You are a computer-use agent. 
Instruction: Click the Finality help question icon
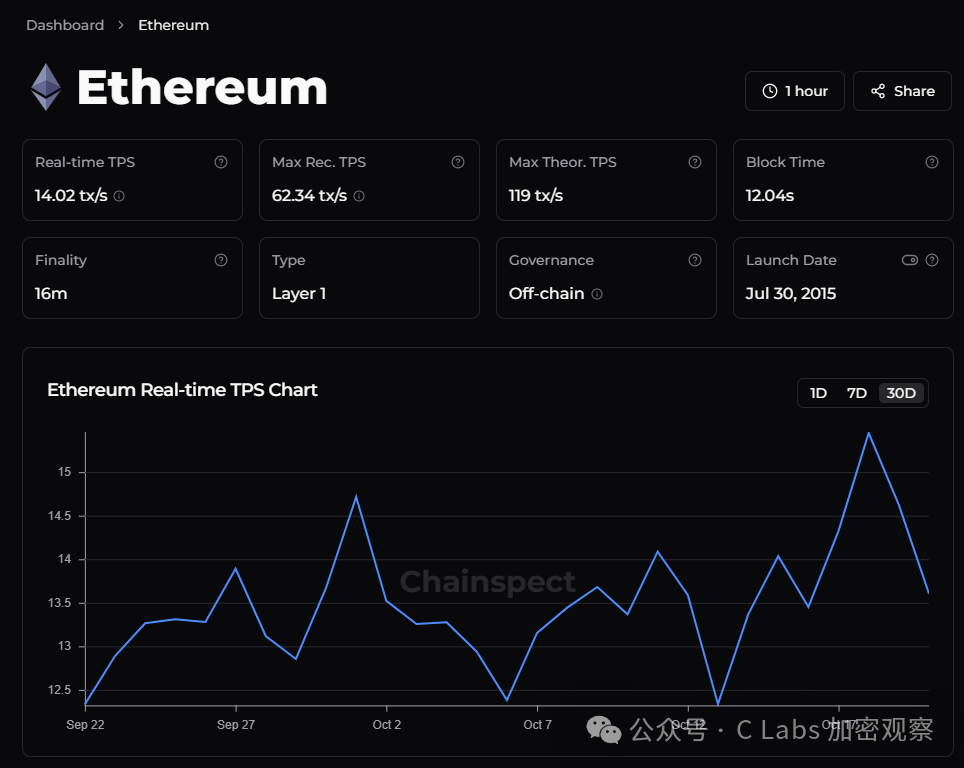pyautogui.click(x=221, y=260)
